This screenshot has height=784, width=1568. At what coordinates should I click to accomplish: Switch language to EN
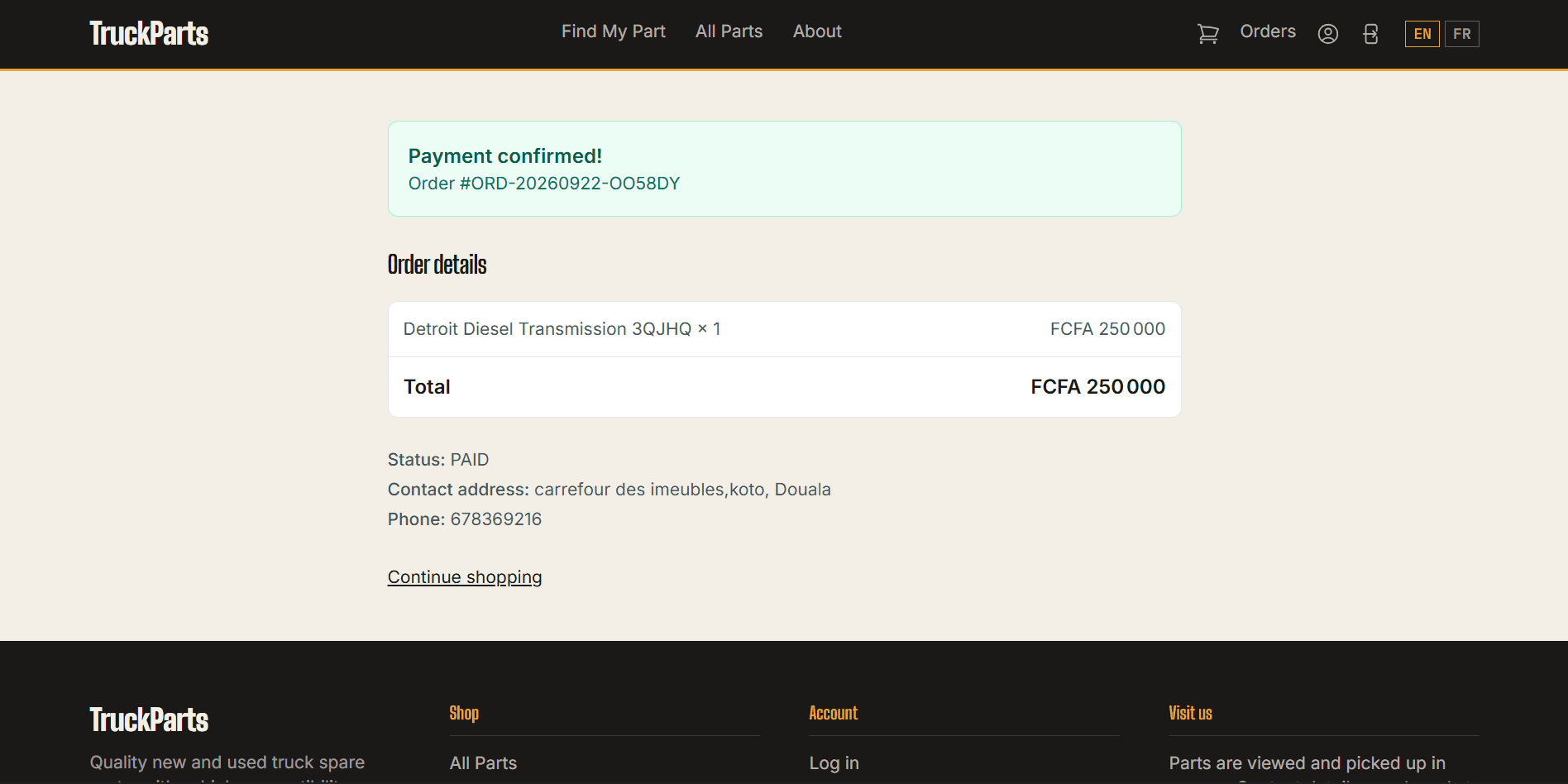coord(1422,34)
